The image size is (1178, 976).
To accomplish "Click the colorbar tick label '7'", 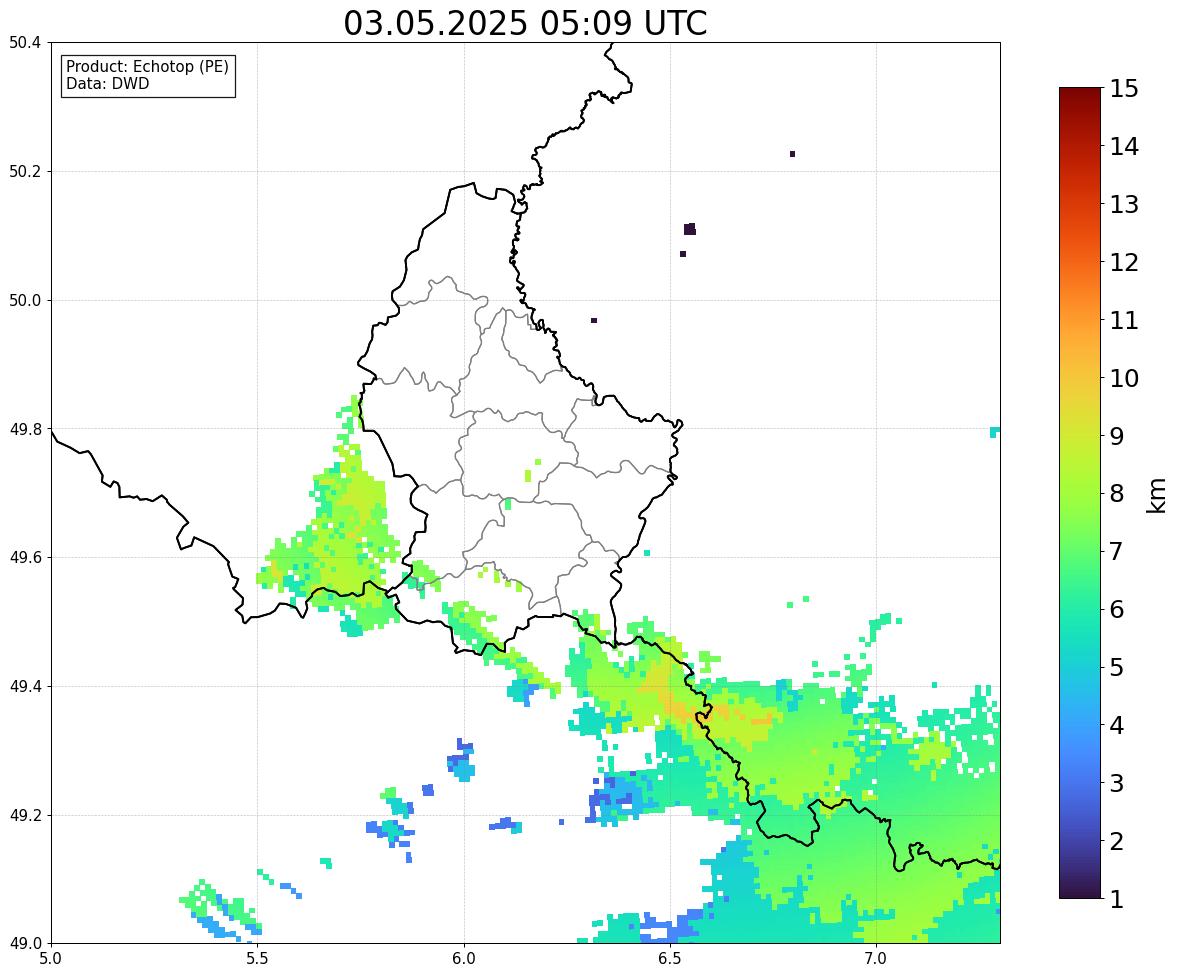I will pyautogui.click(x=1117, y=551).
